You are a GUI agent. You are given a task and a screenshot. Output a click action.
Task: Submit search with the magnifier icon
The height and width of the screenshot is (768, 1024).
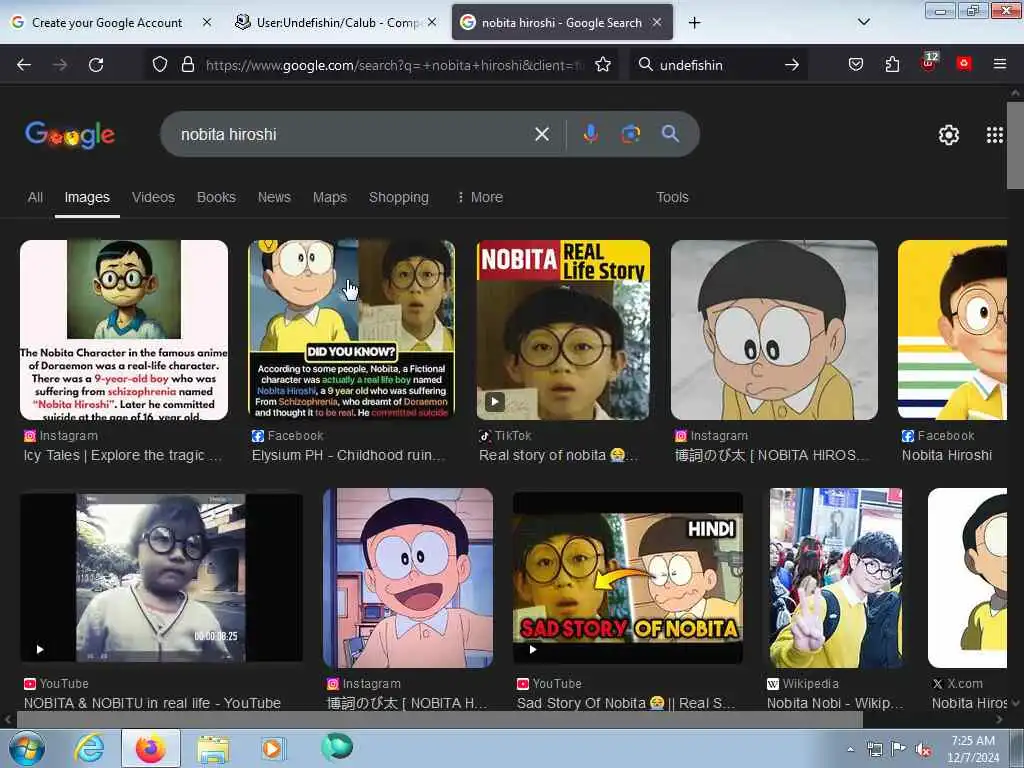(670, 134)
